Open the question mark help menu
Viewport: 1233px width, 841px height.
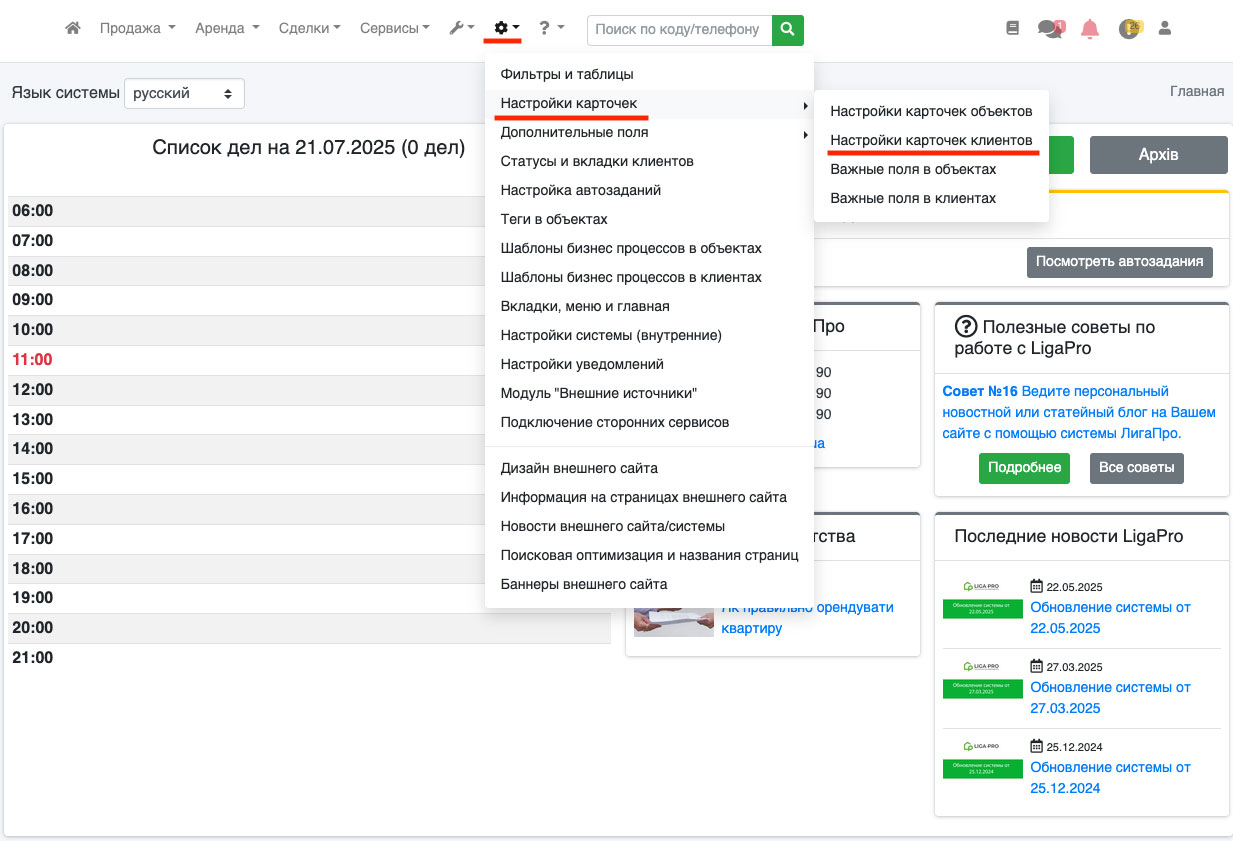[551, 29]
